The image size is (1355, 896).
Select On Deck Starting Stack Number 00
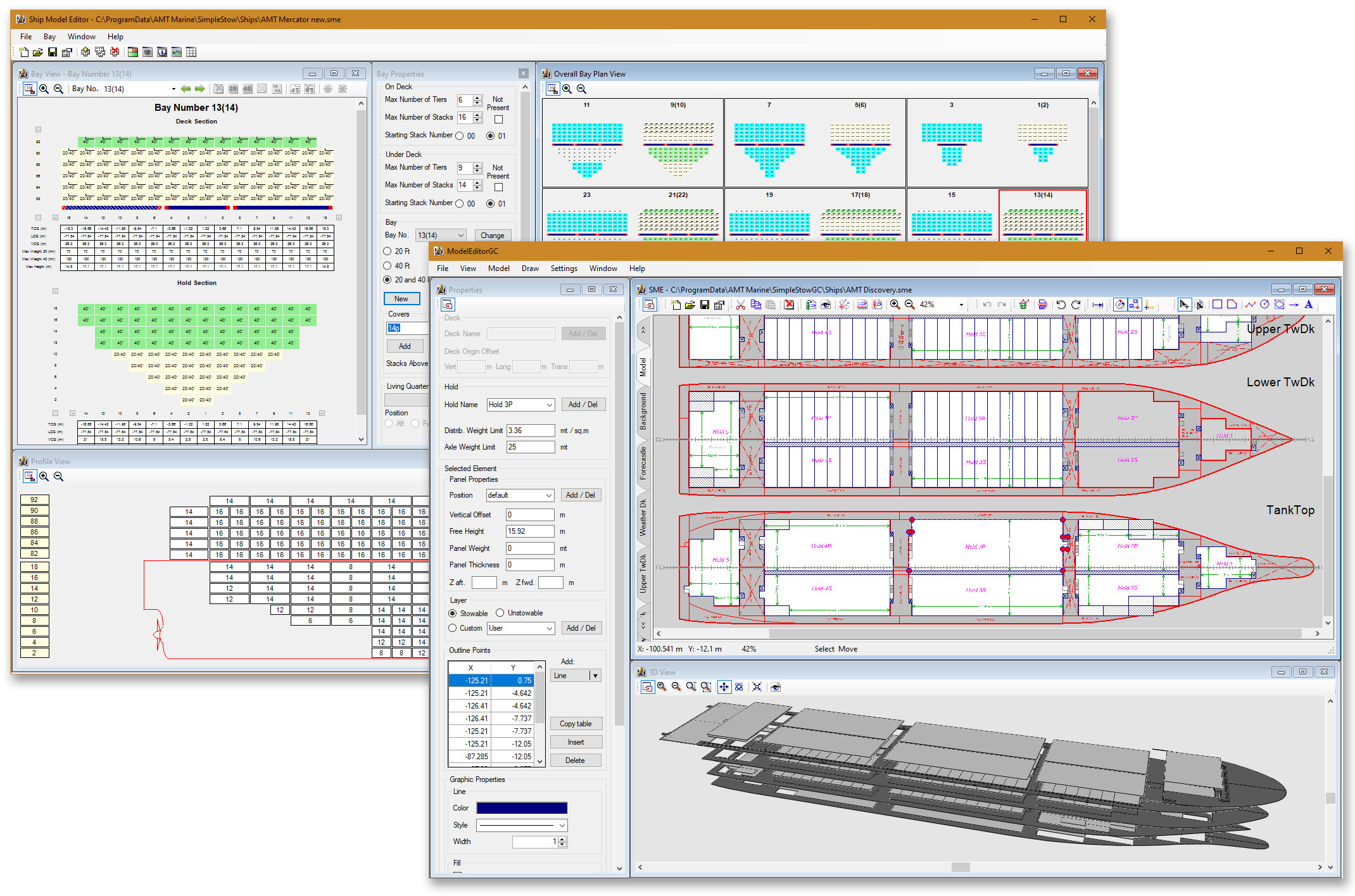click(460, 136)
